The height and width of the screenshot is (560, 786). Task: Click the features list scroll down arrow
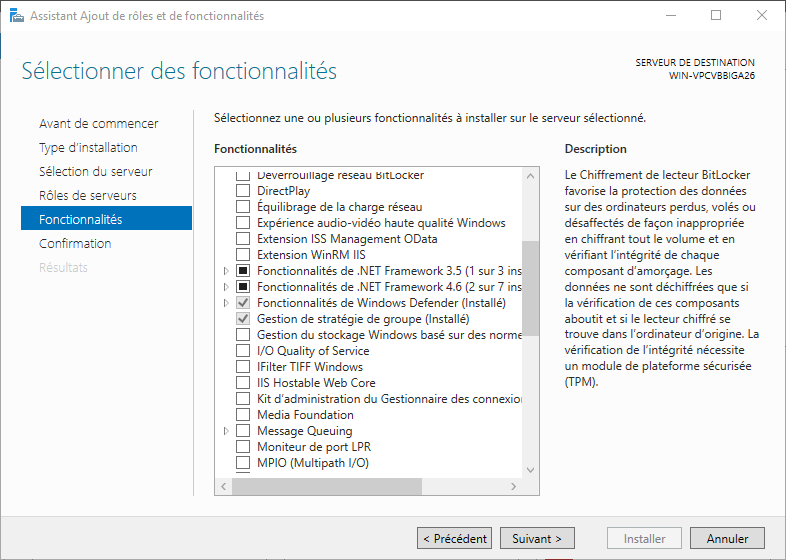(x=530, y=470)
